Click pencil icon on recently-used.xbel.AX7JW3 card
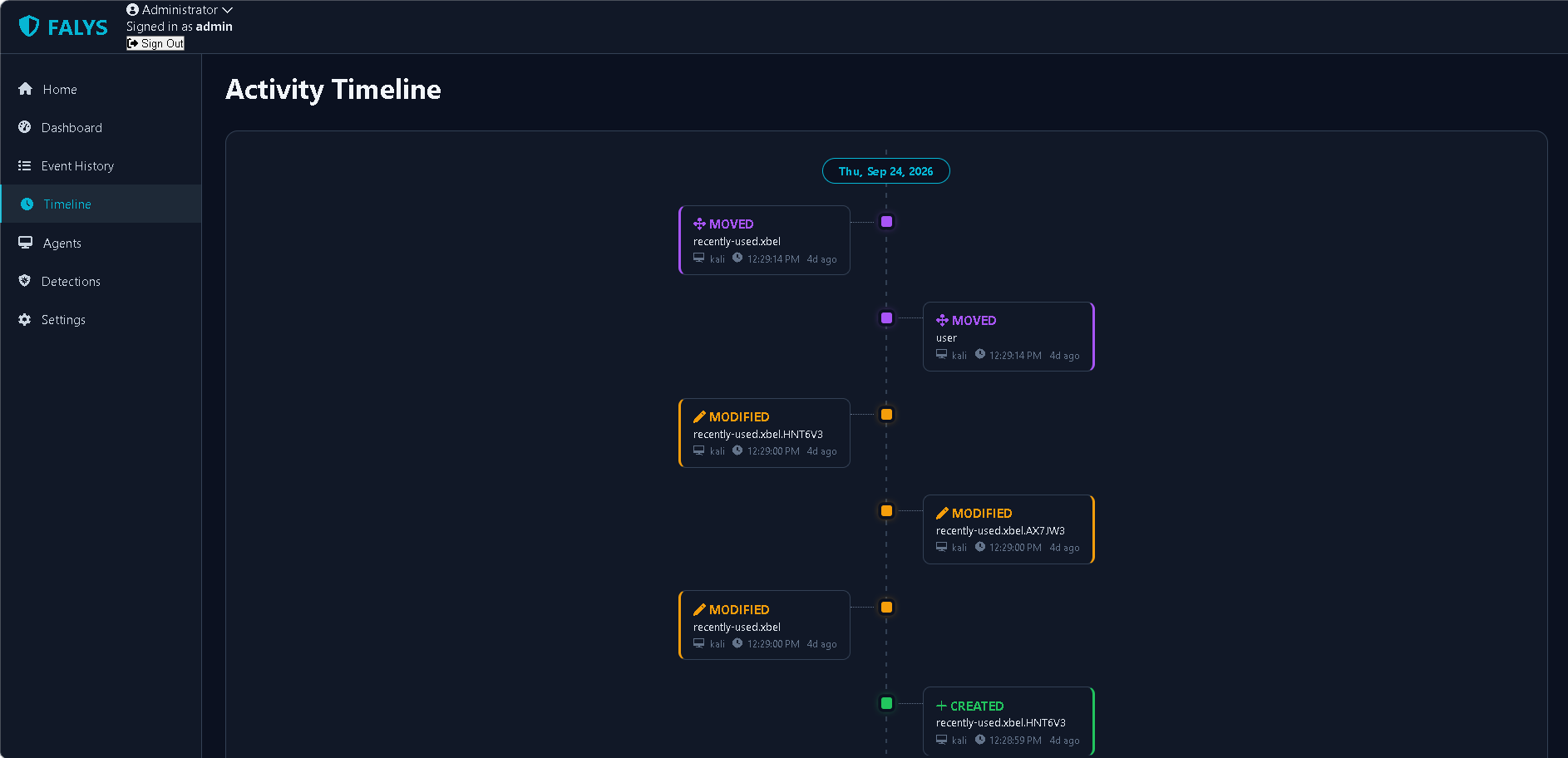 pyautogui.click(x=942, y=513)
